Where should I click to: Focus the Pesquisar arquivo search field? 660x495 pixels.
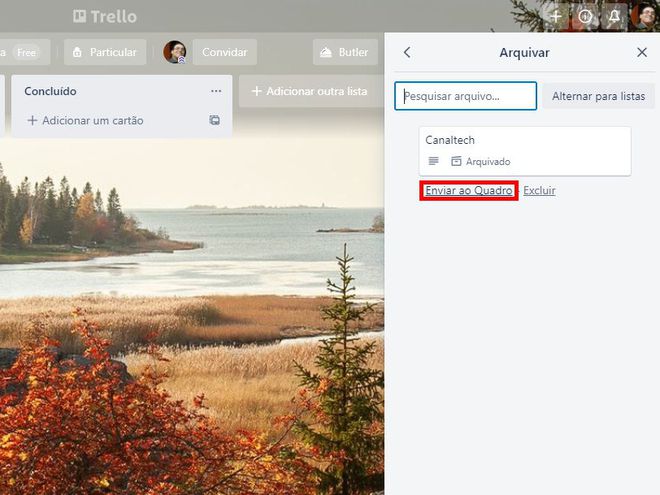tap(466, 96)
